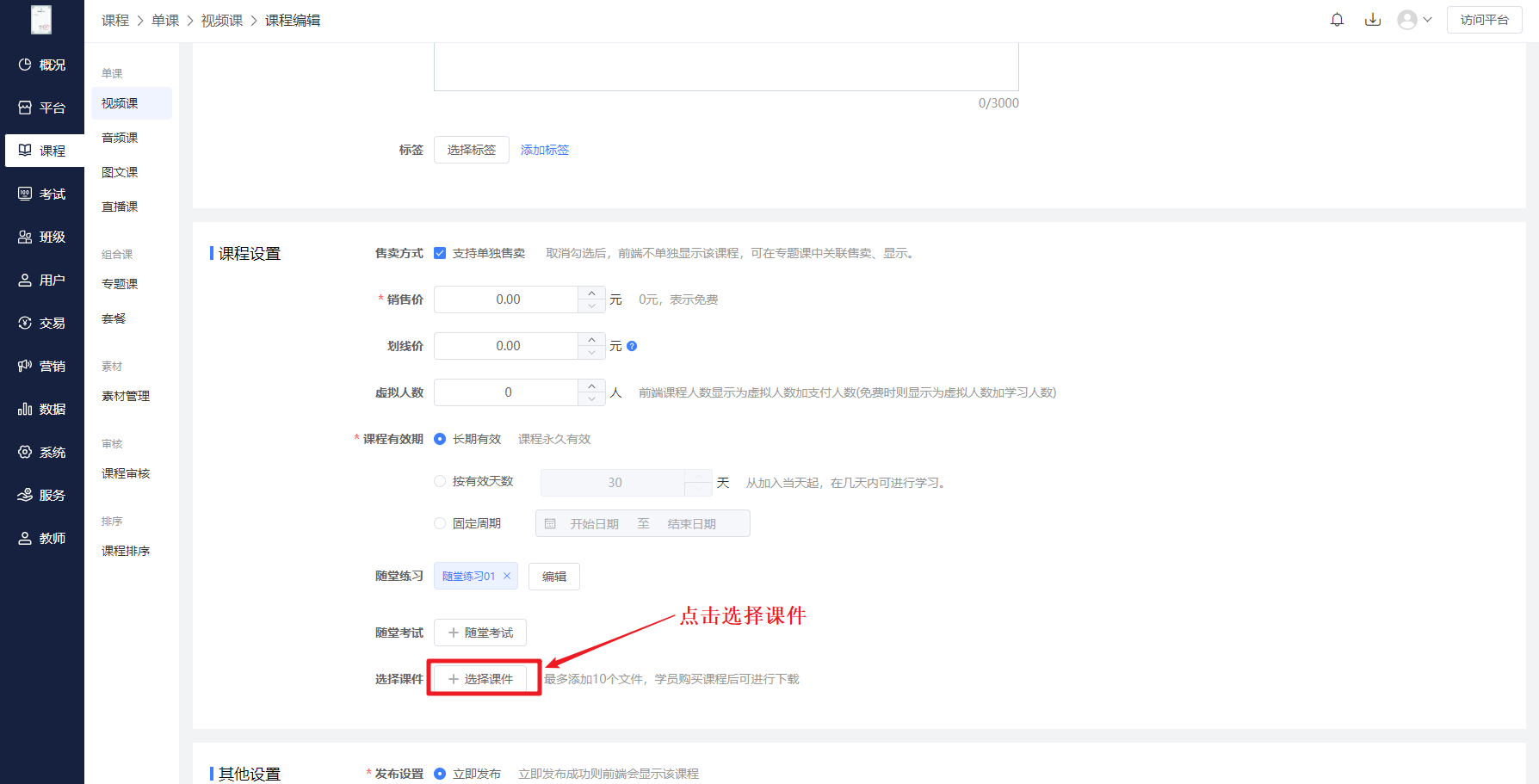Image resolution: width=1539 pixels, height=784 pixels.
Task: Select 固定周期 radio option
Action: [x=440, y=523]
